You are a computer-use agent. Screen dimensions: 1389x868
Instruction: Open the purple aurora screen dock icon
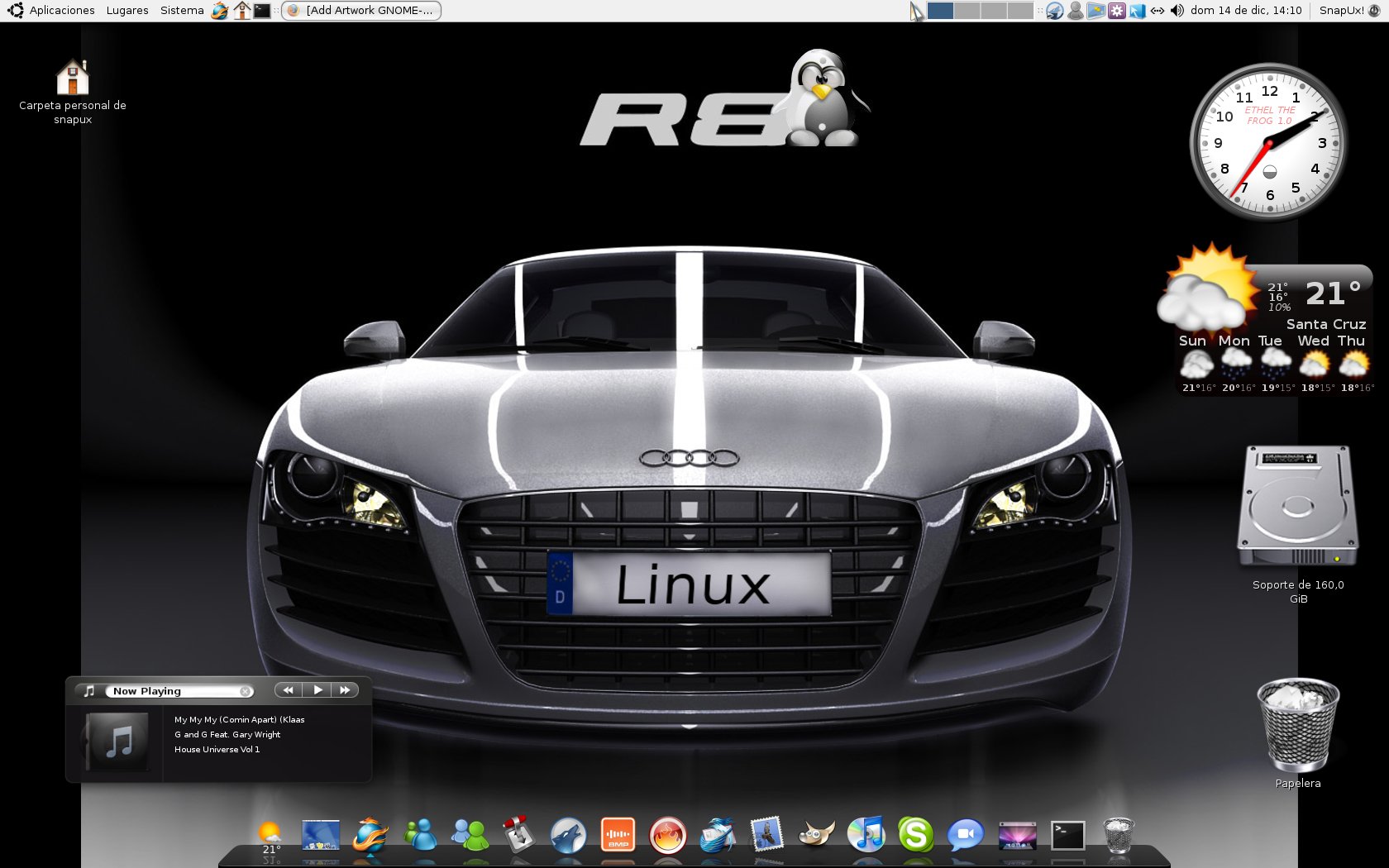pyautogui.click(x=1018, y=836)
